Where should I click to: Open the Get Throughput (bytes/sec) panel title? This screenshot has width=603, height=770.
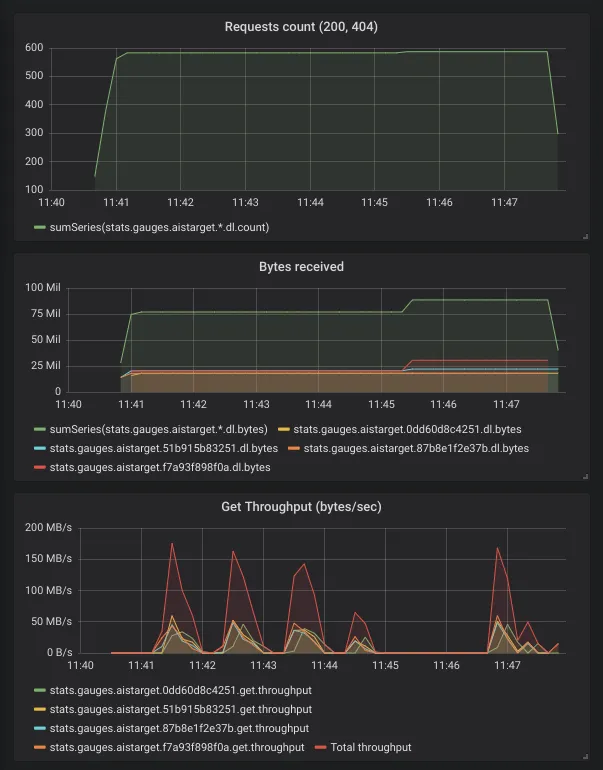(x=301, y=507)
